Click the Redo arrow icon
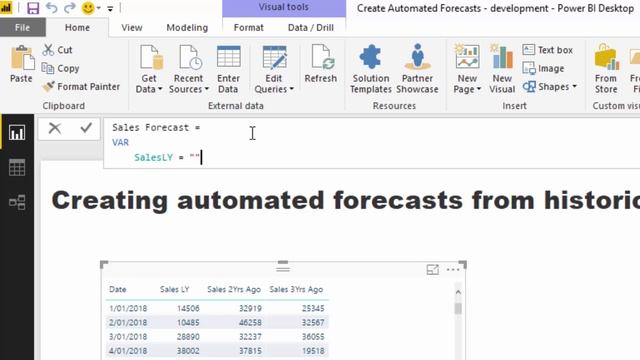 (x=70, y=8)
